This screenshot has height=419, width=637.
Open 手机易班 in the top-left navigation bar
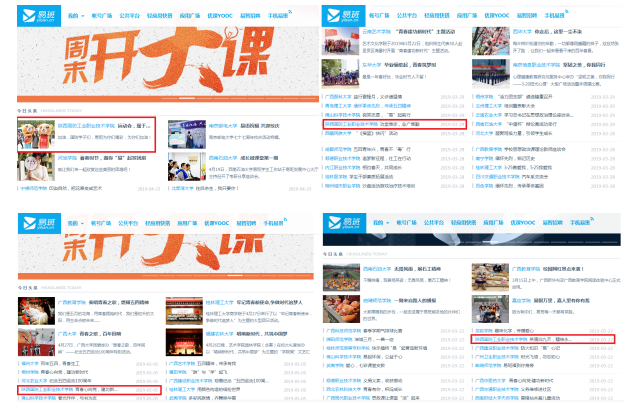pyautogui.click(x=277, y=17)
